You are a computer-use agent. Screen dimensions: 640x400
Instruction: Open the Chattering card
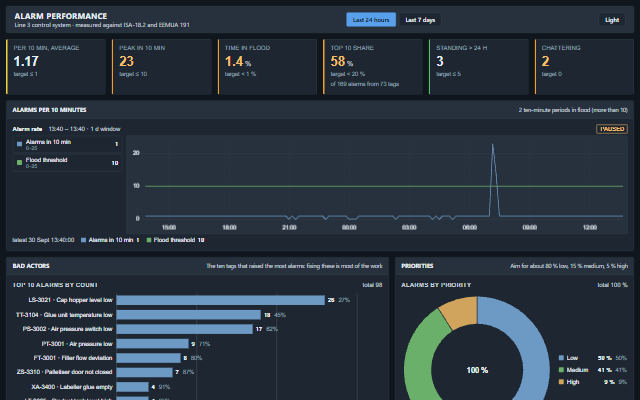(x=584, y=67)
